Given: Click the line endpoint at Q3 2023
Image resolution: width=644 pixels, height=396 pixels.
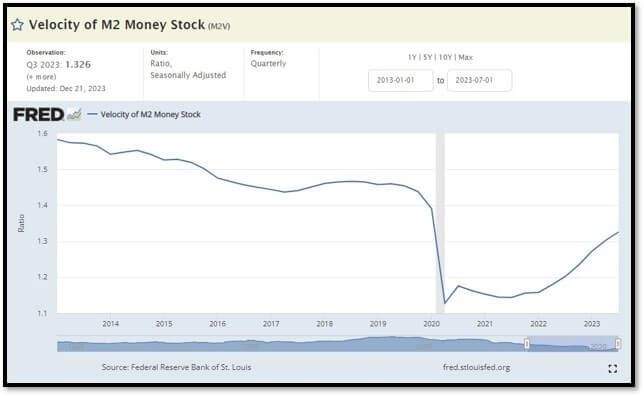Looking at the screenshot, I should pyautogui.click(x=618, y=233).
